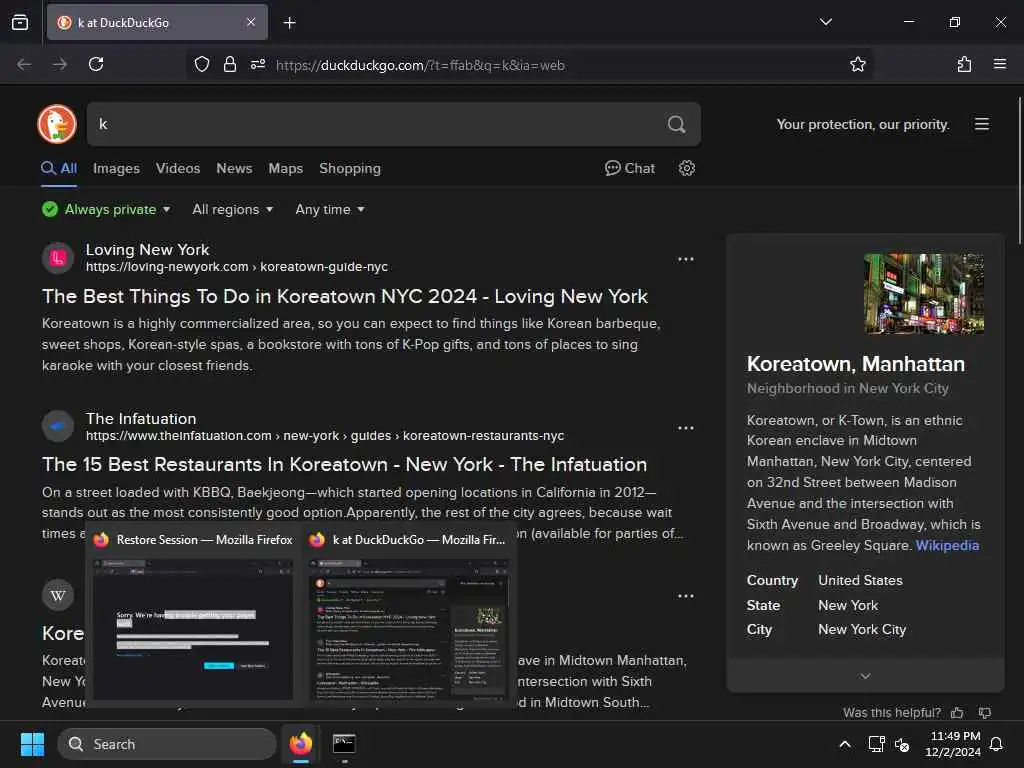Viewport: 1024px width, 768px height.
Task: Click The Infatuation site favicon
Action: coord(58,426)
